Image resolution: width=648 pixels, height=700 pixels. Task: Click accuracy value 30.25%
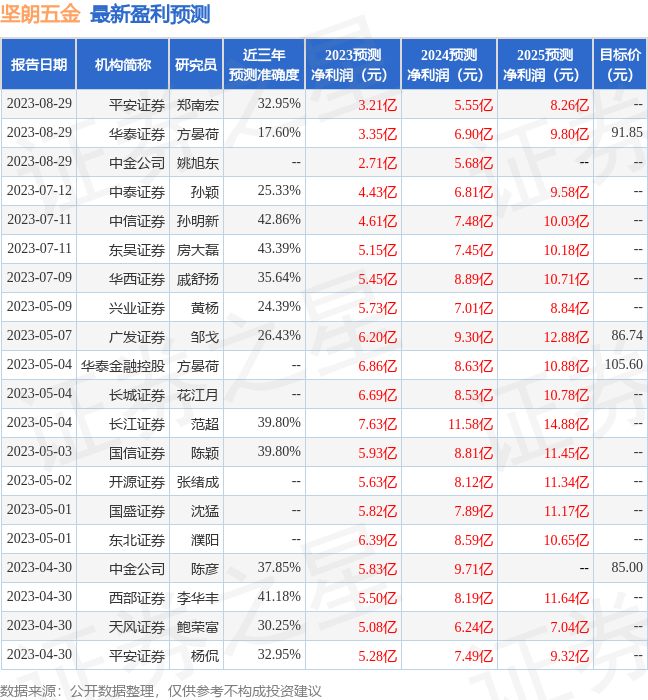[279, 626]
